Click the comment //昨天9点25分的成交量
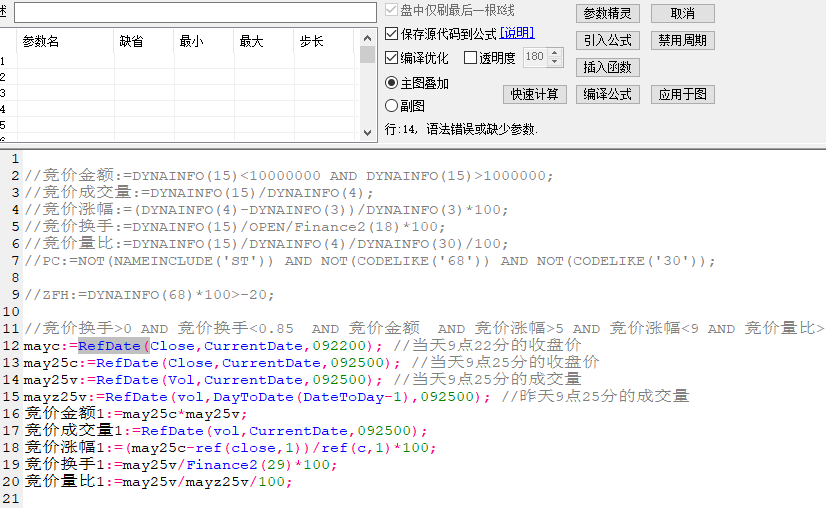Image resolution: width=826 pixels, height=508 pixels. click(x=595, y=396)
